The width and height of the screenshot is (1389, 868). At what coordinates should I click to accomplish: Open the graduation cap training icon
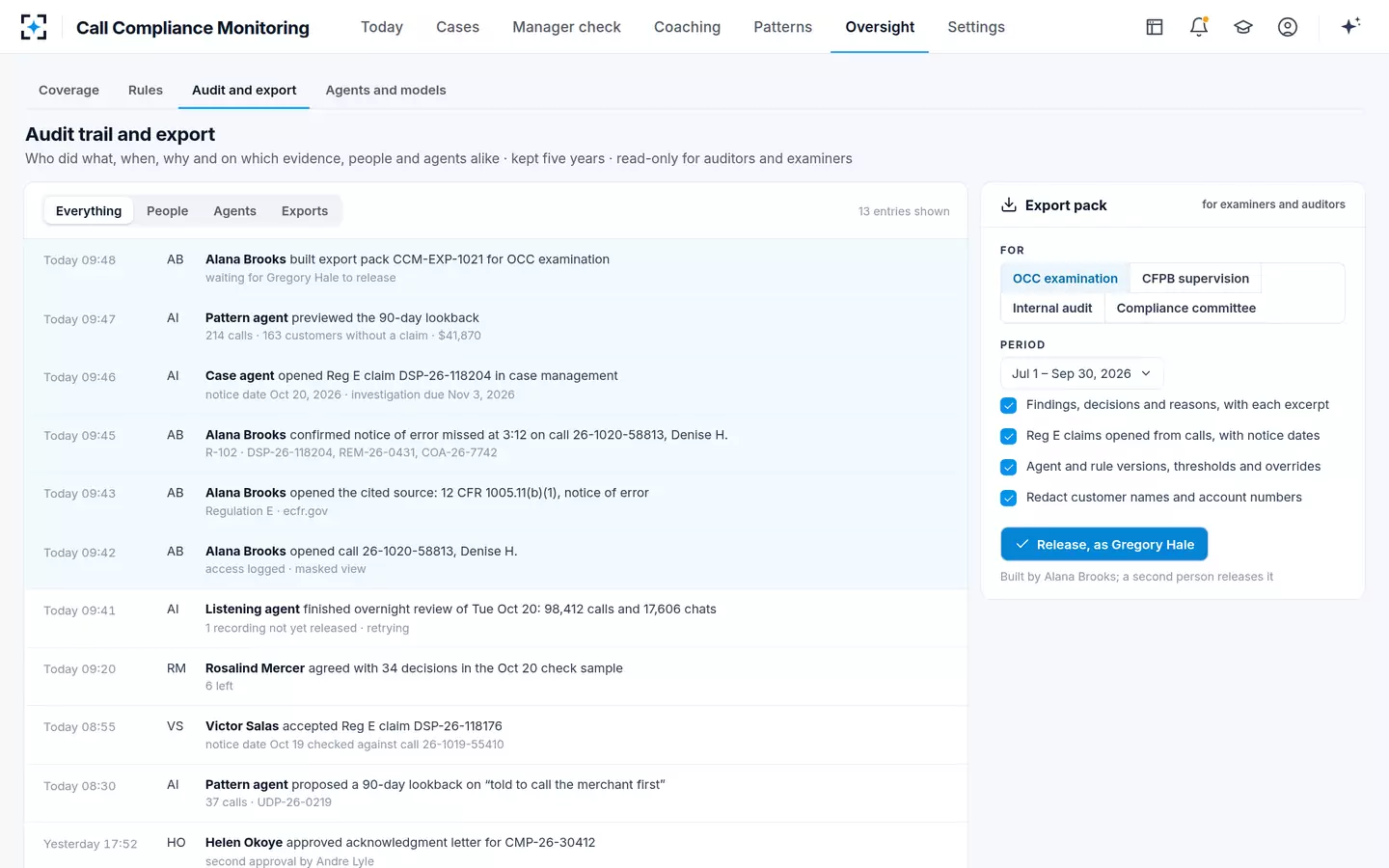pos(1243,27)
